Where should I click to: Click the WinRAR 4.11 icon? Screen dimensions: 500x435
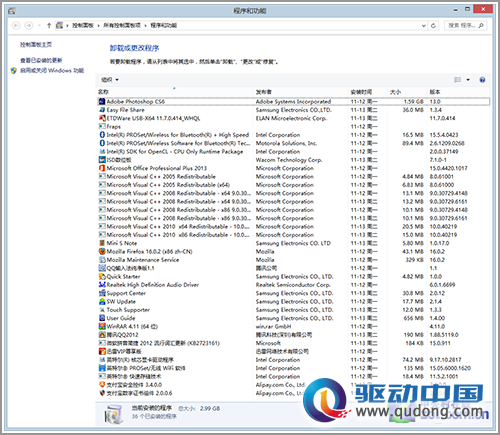click(102, 326)
